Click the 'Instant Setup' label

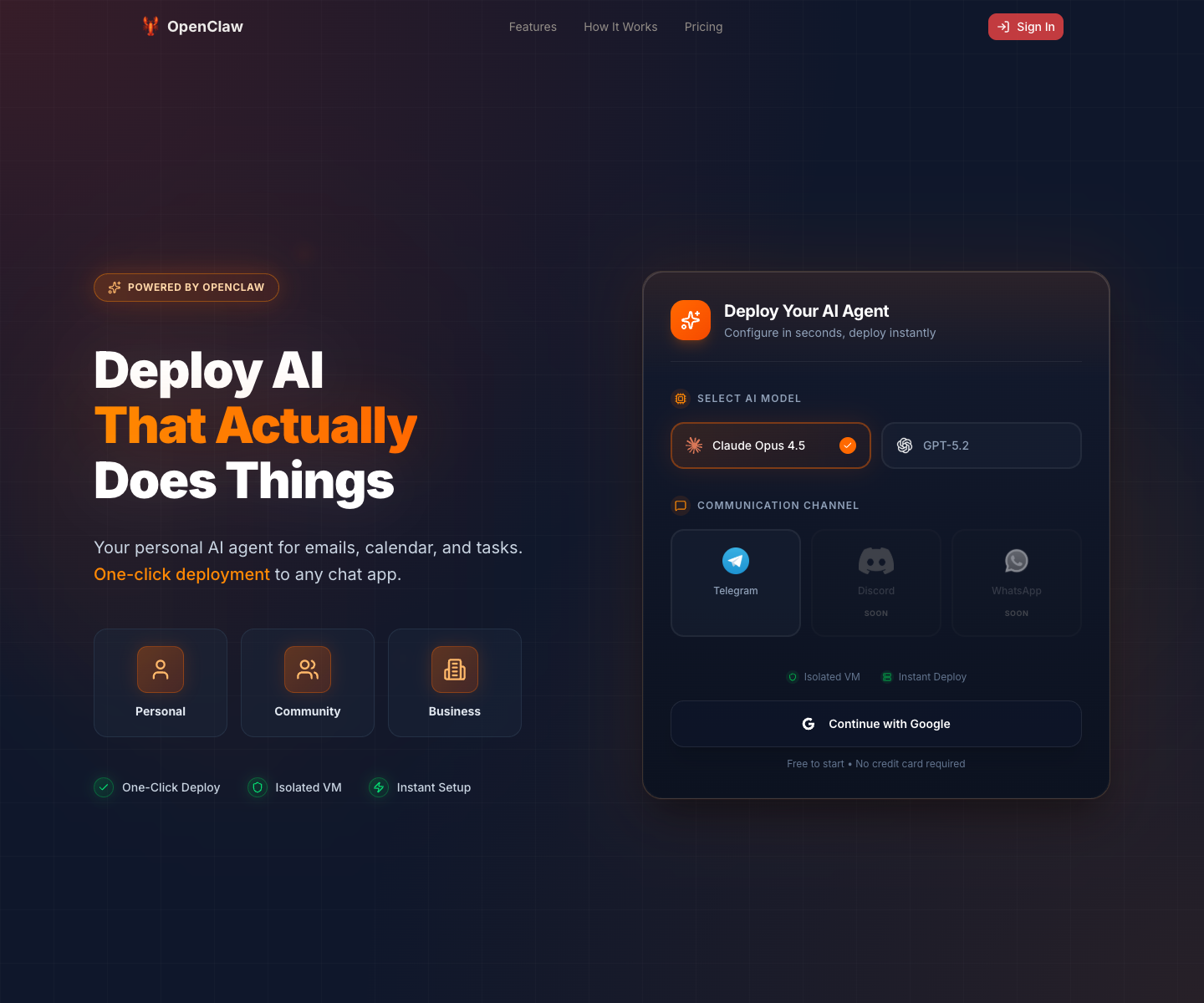434,787
